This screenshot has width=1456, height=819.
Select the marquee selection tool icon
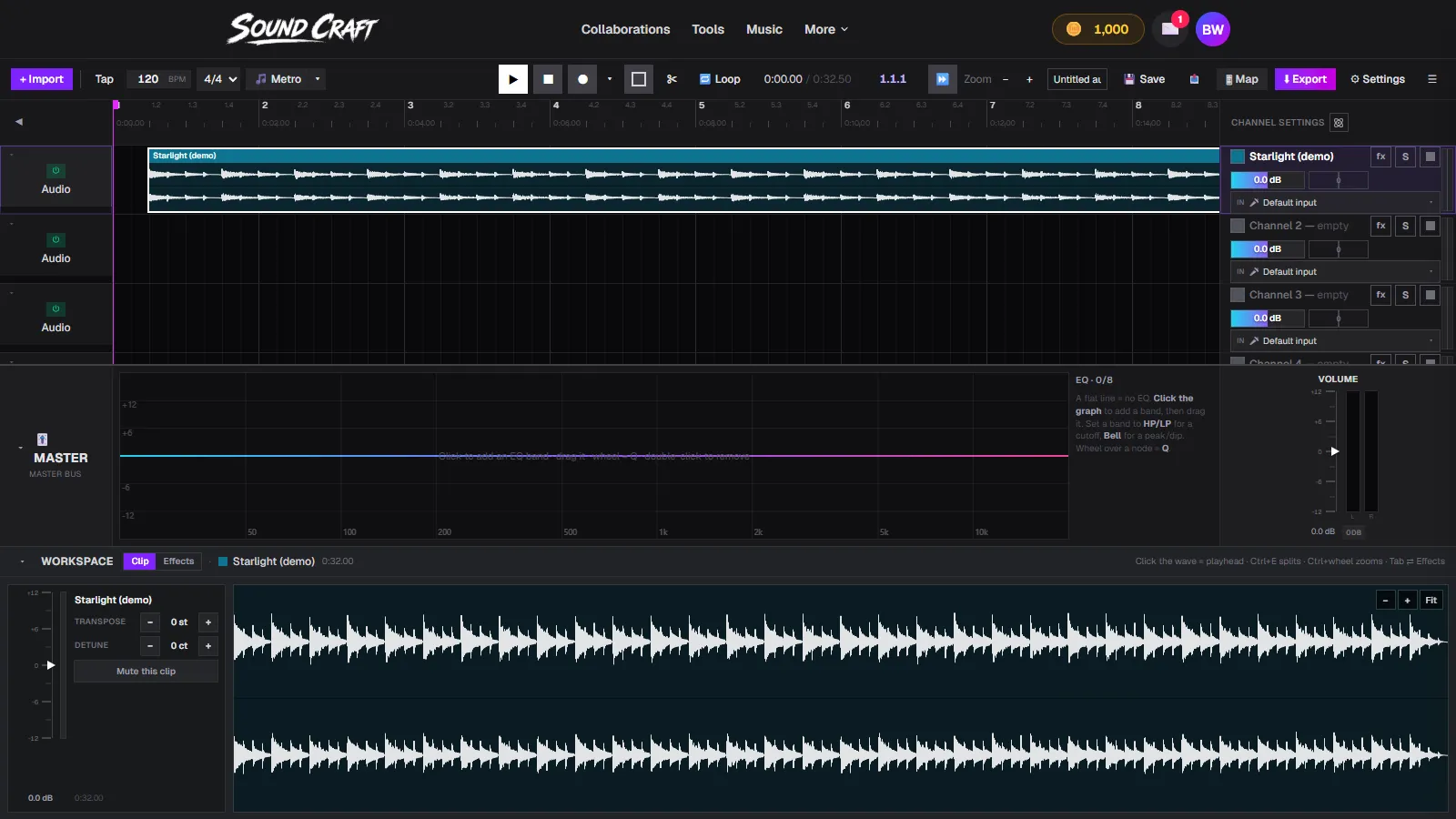(639, 79)
